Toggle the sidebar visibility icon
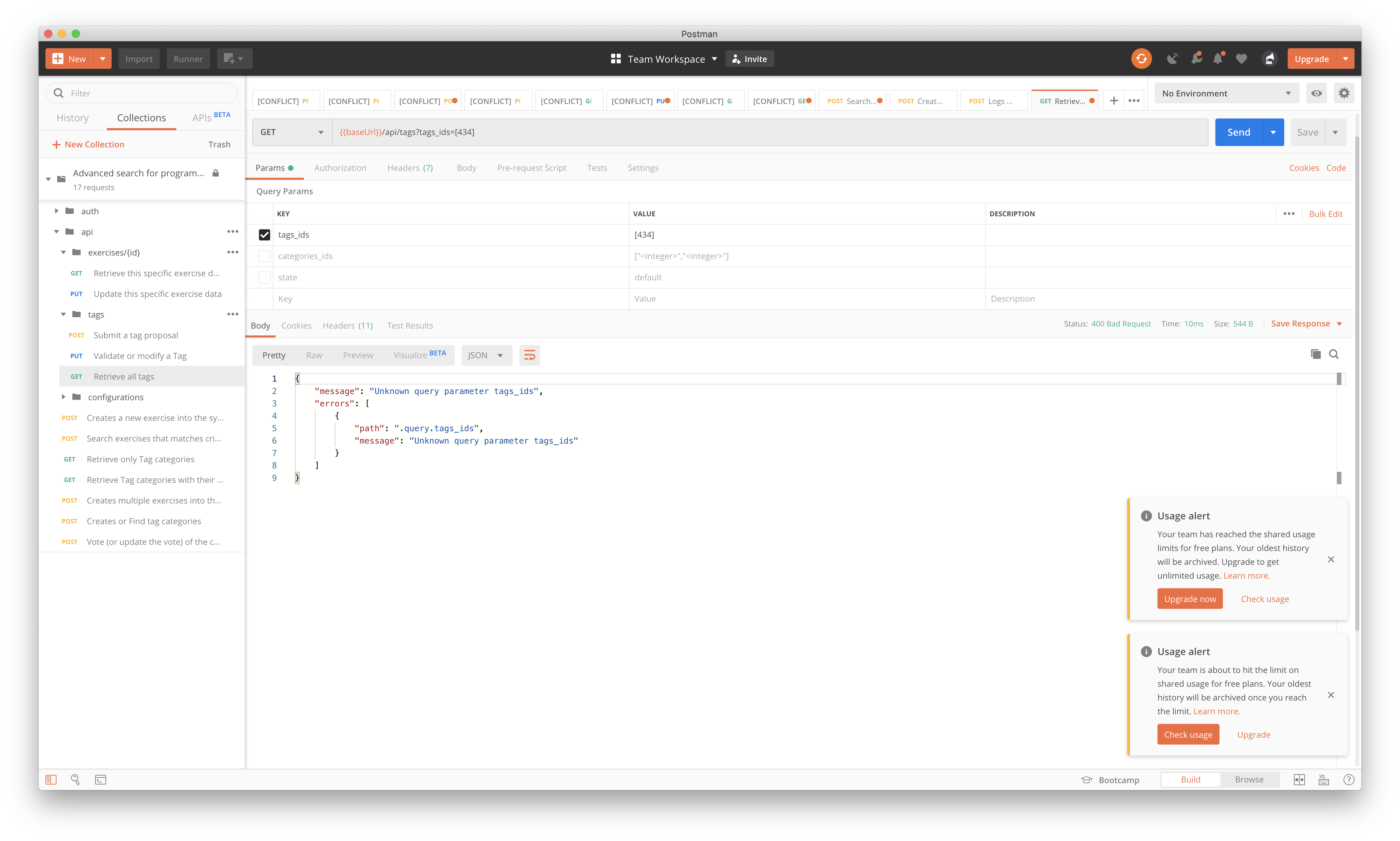The height and width of the screenshot is (841, 1400). [x=51, y=779]
